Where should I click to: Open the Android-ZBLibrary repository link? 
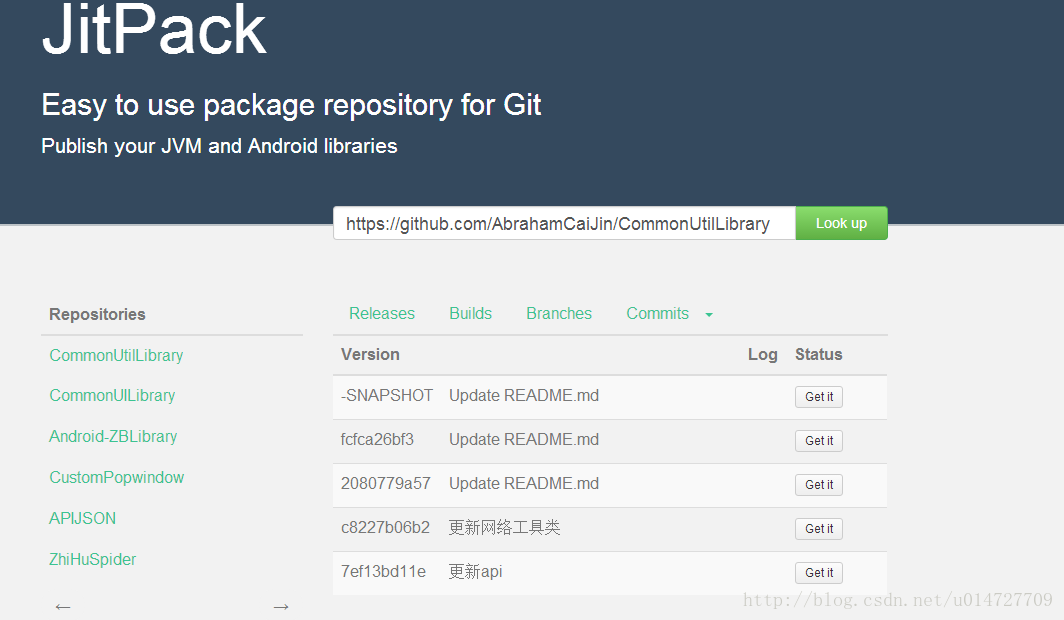(x=113, y=436)
